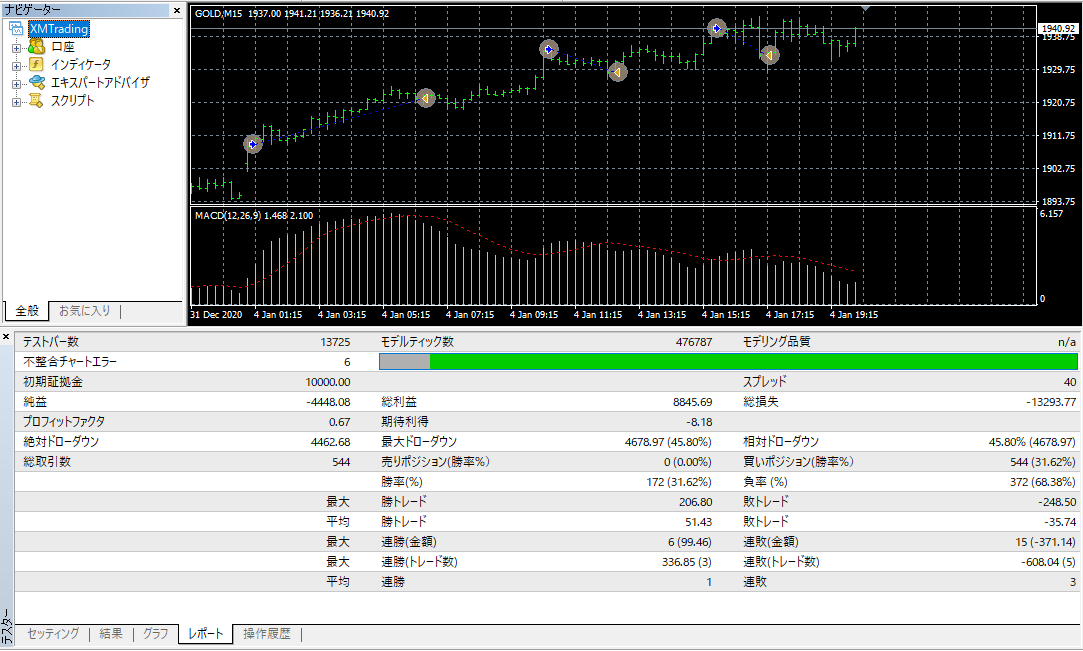Click the 絶対ドローダウン value 4462.68
The image size is (1083, 651).
pyautogui.click(x=331, y=442)
